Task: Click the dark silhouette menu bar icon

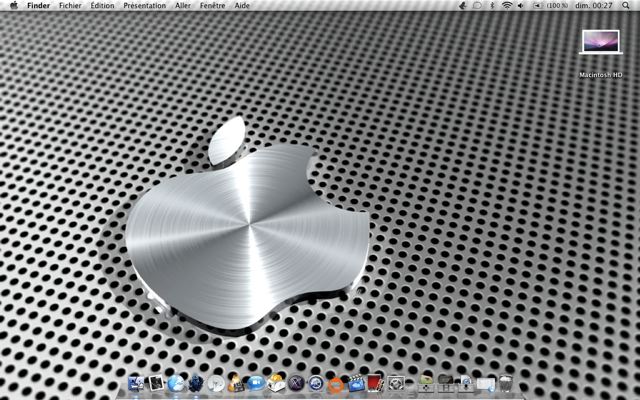Action: pos(463,6)
